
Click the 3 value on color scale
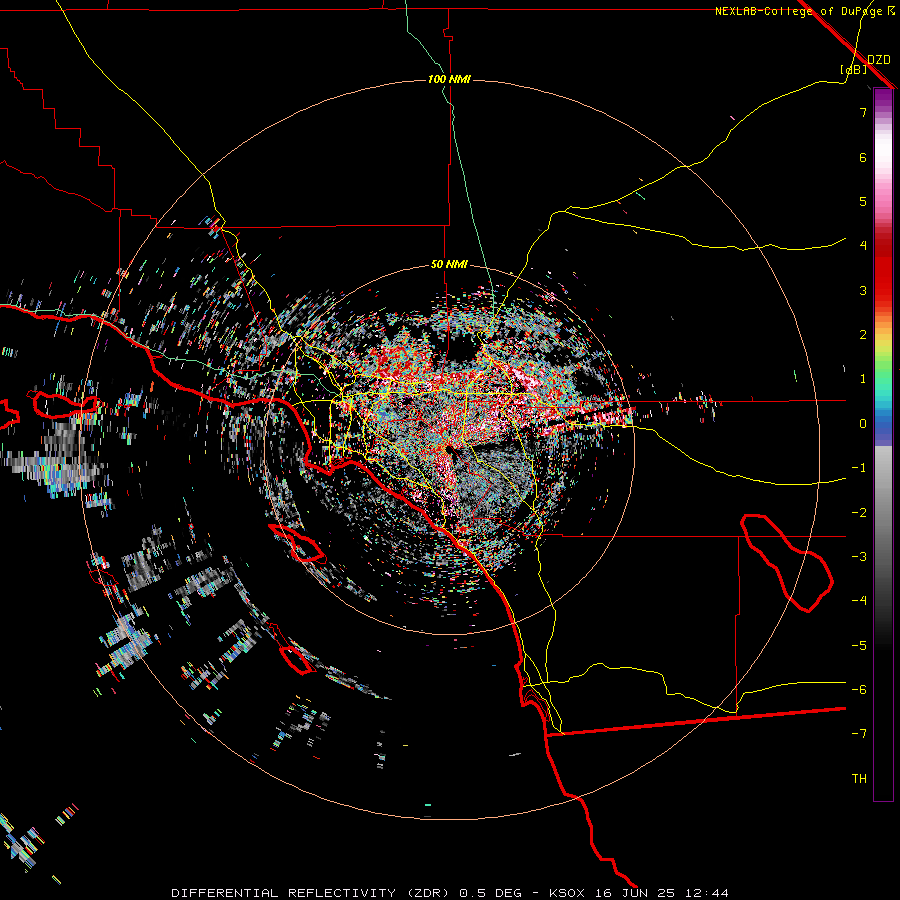863,290
